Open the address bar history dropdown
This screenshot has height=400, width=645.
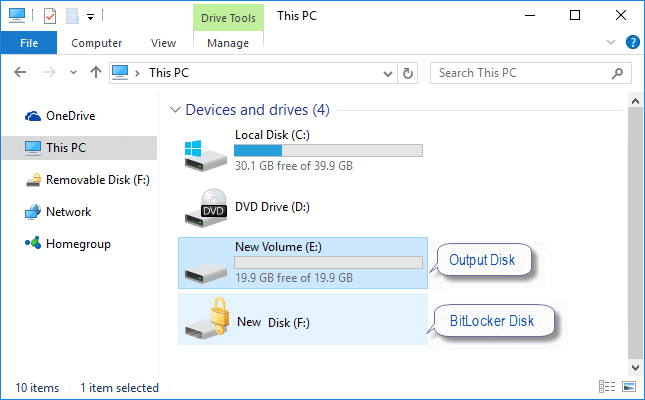(x=388, y=72)
